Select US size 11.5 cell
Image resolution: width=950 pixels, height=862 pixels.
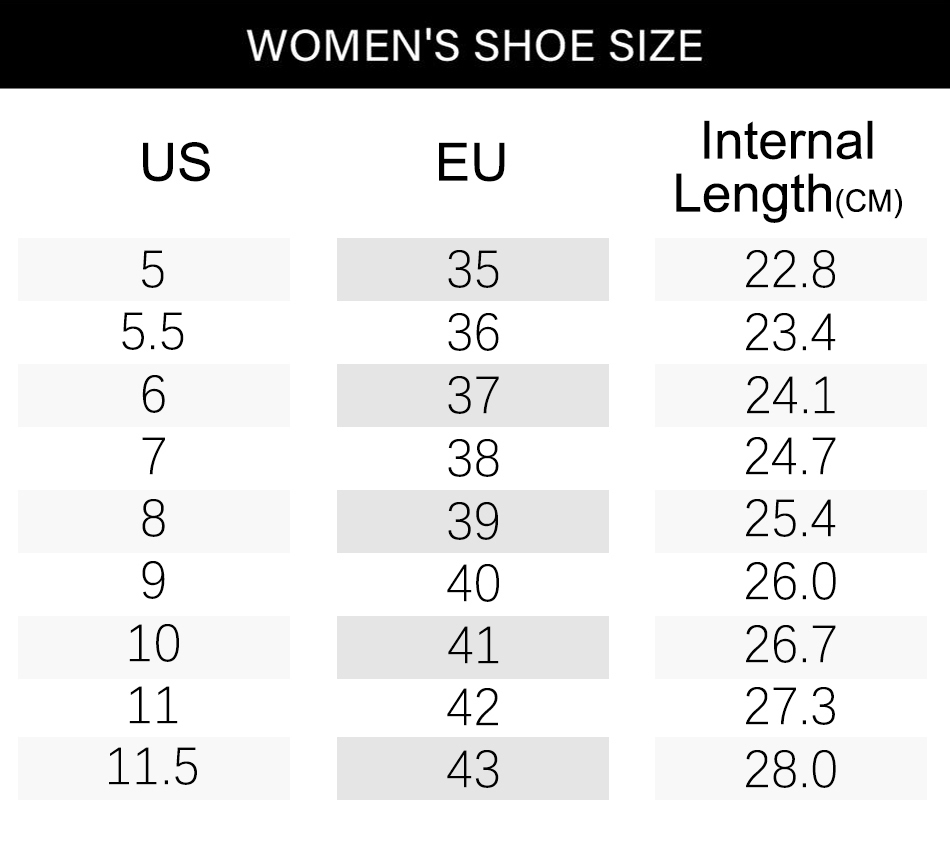(154, 769)
